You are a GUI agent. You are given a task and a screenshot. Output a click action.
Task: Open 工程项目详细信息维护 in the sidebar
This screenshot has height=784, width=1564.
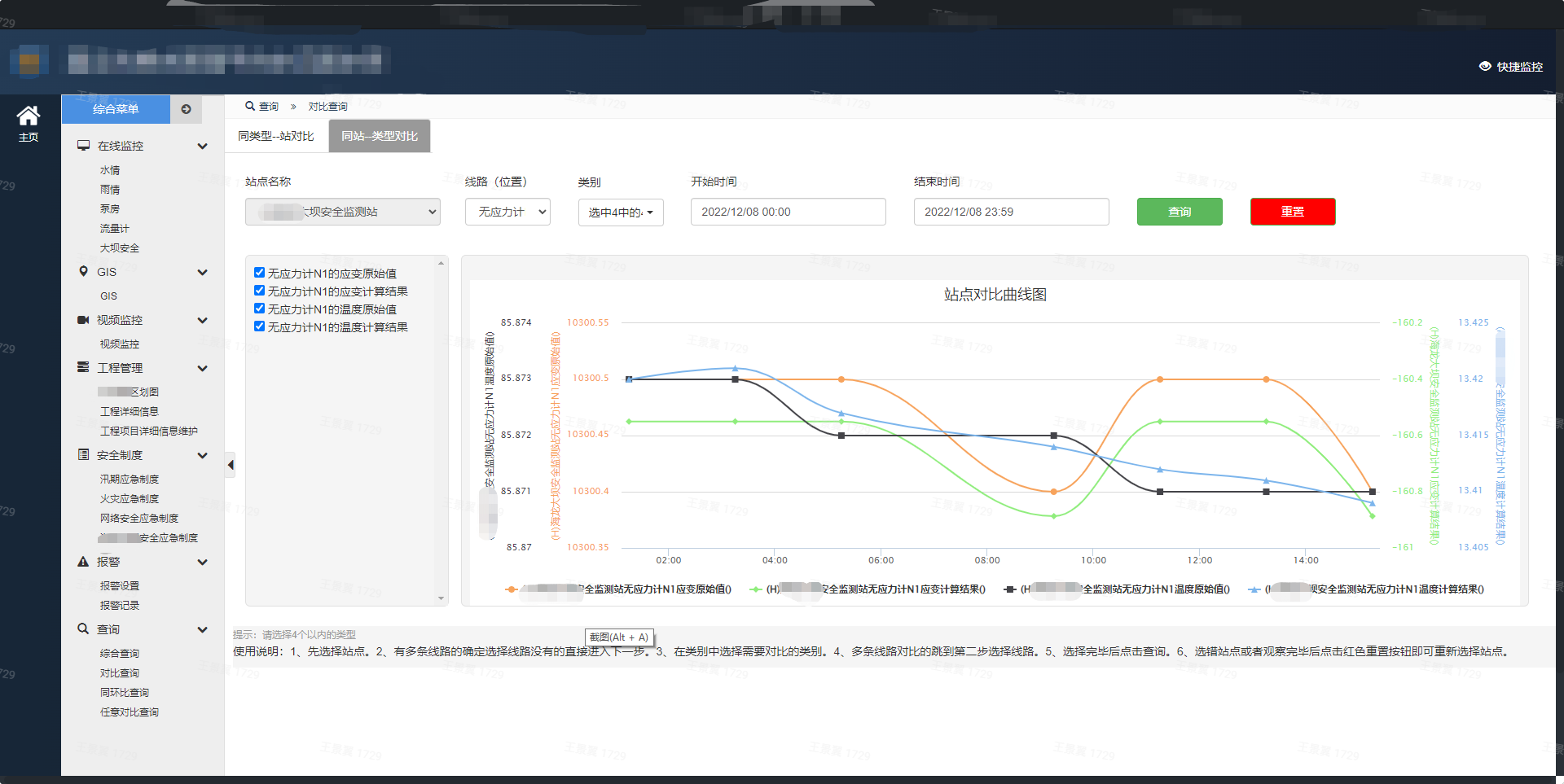[x=149, y=431]
